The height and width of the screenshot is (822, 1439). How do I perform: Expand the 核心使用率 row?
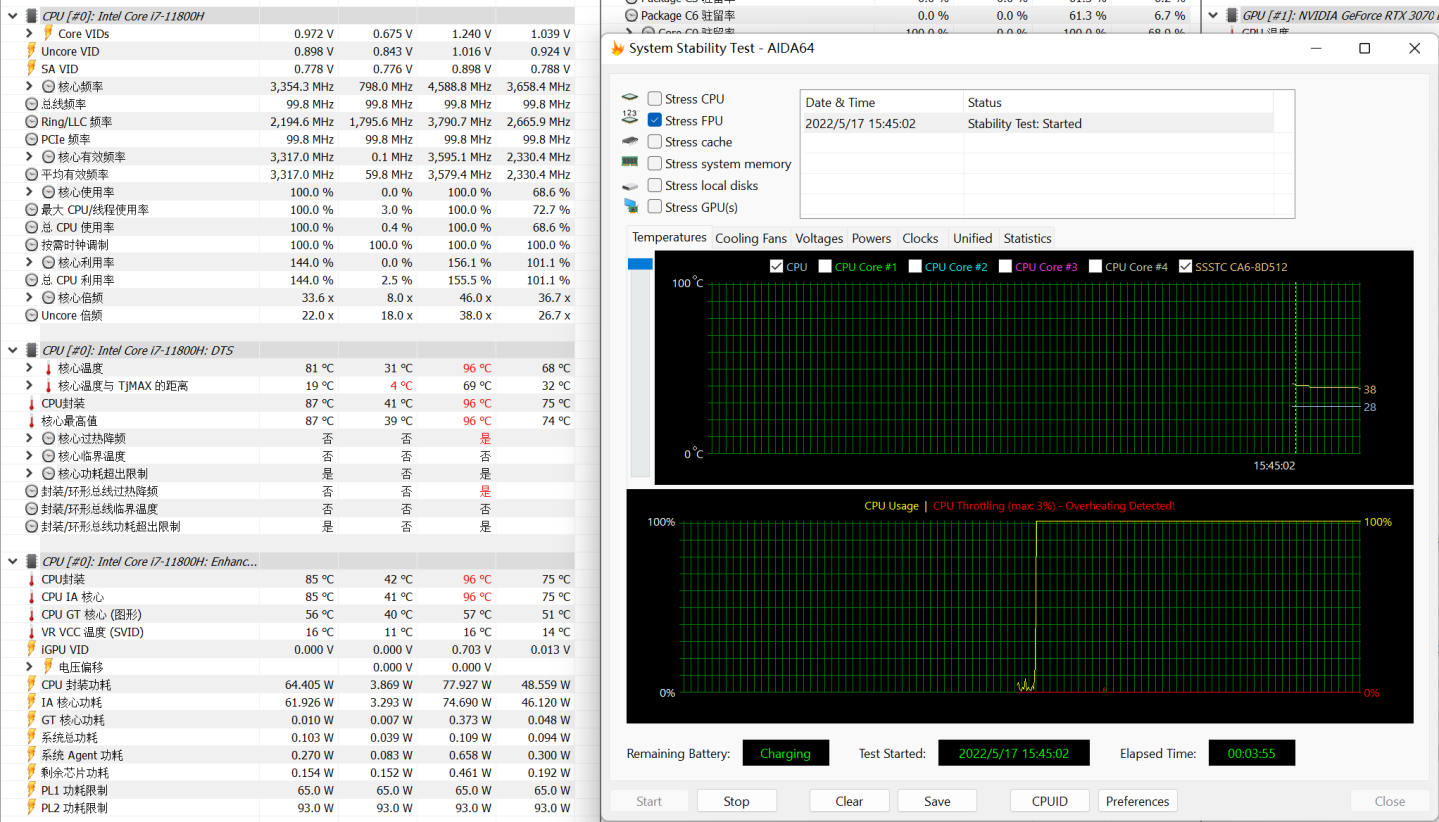point(30,192)
